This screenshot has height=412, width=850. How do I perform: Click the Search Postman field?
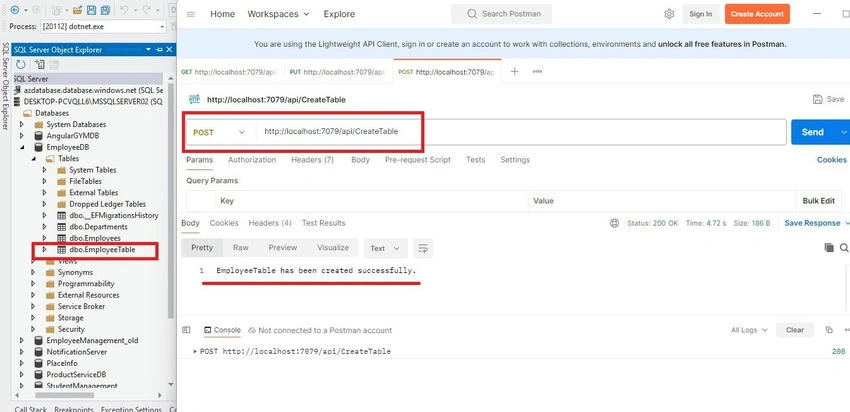pyautogui.click(x=501, y=14)
